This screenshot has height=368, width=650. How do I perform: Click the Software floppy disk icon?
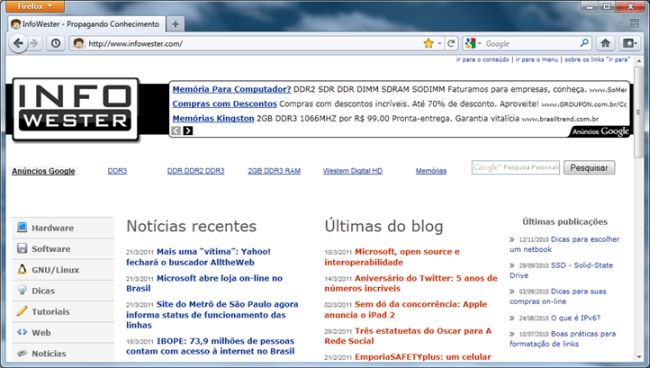point(22,248)
